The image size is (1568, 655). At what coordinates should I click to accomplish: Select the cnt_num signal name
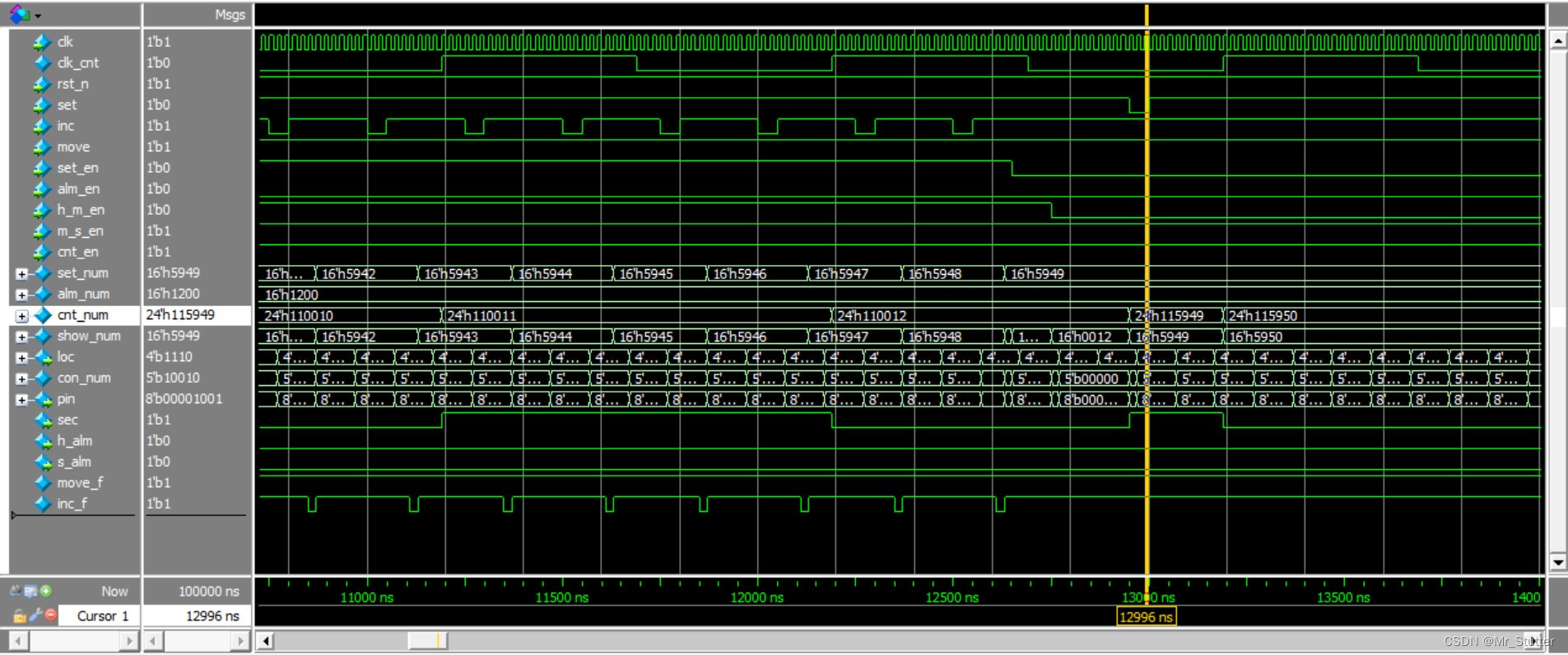pyautogui.click(x=82, y=315)
